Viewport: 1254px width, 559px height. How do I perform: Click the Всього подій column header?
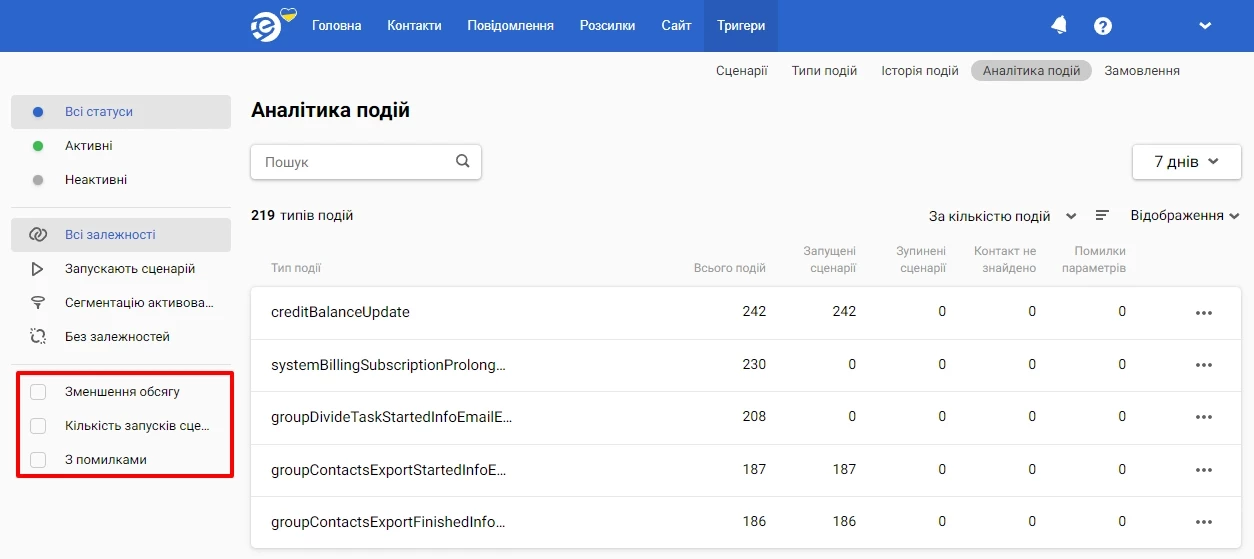coord(730,268)
